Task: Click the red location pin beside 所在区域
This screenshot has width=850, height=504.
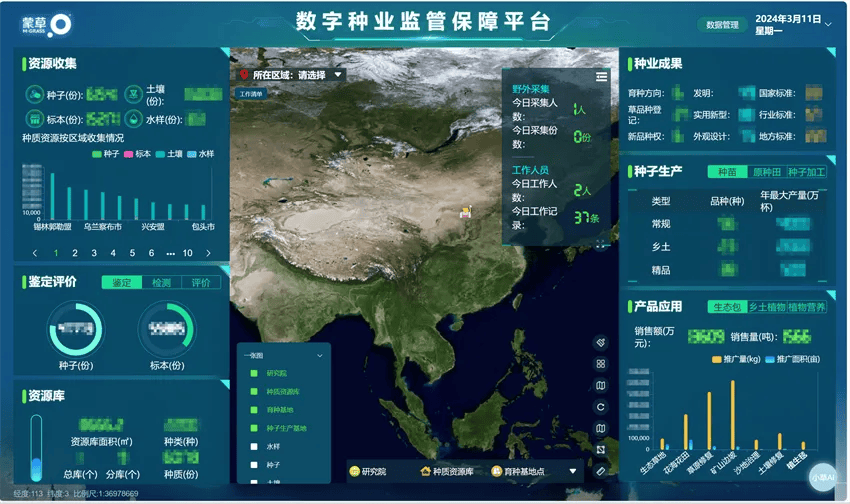Action: click(x=244, y=75)
